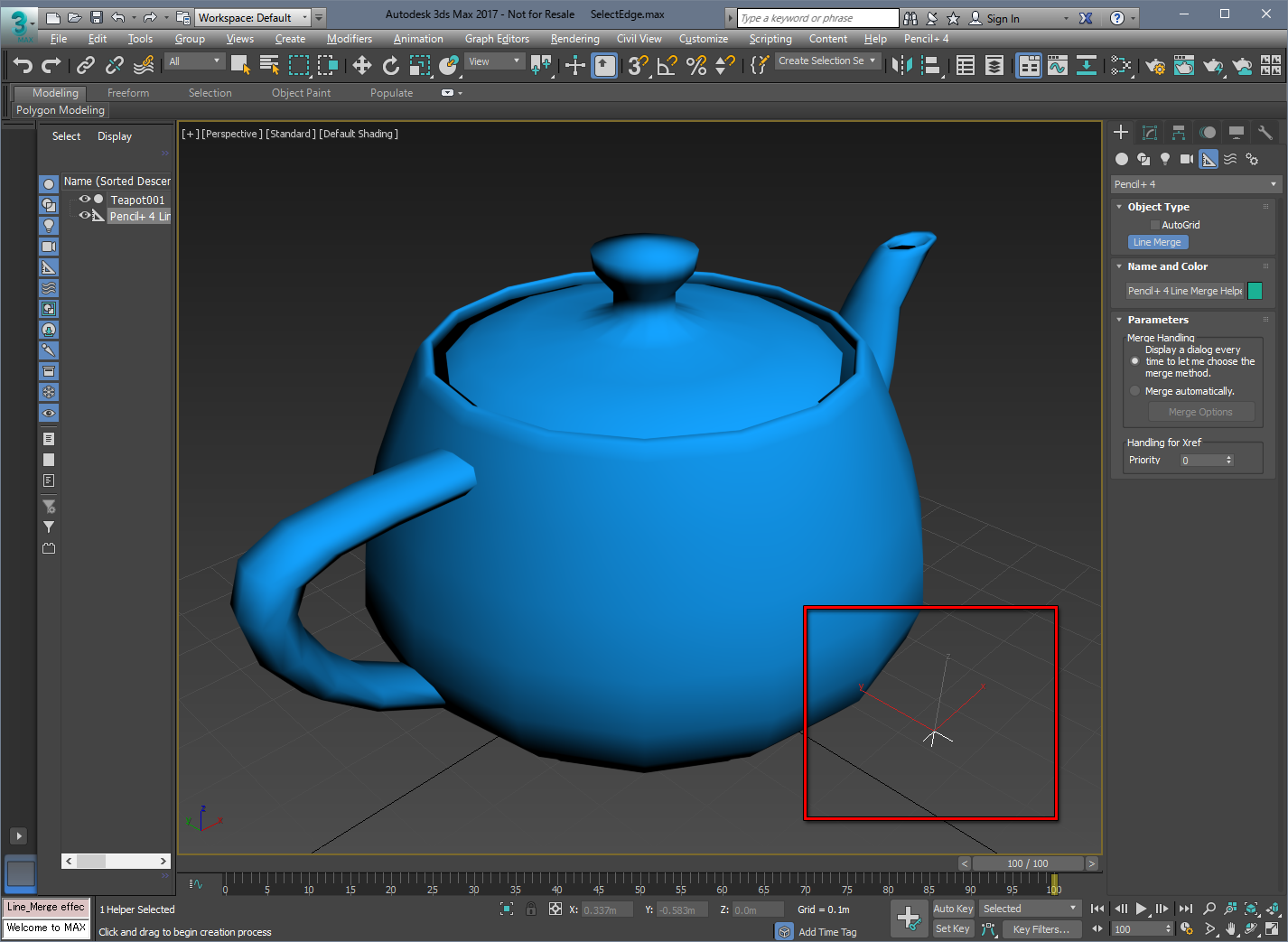Select the Move transform tool
1288x942 pixels.
pyautogui.click(x=361, y=65)
